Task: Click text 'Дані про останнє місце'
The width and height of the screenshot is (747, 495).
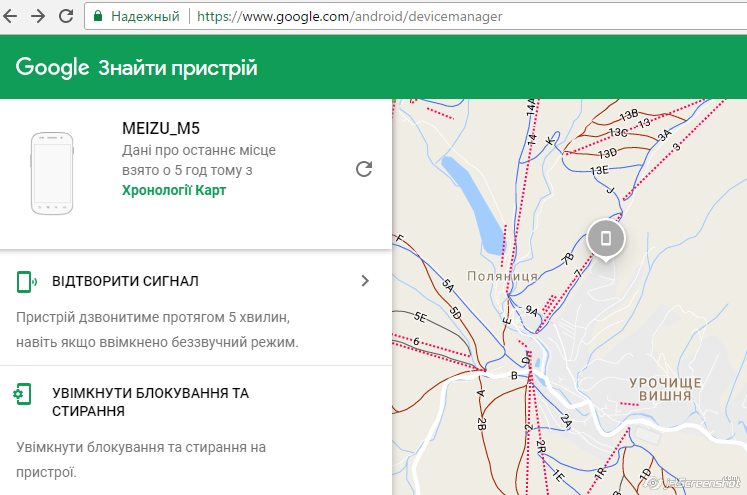Action: tap(199, 150)
